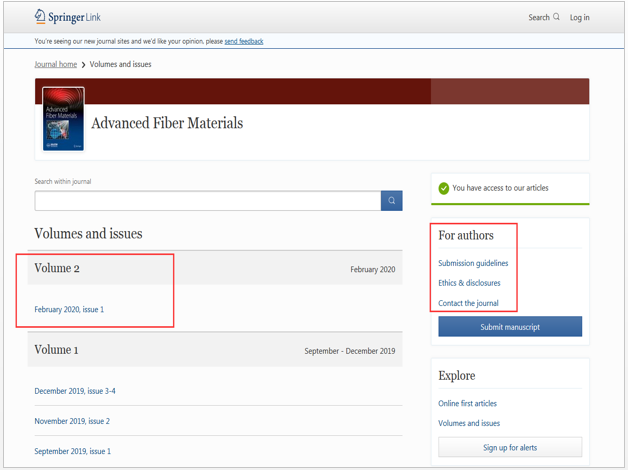Open Contact the journal link
Viewport: 628px width, 470px height.
point(468,303)
